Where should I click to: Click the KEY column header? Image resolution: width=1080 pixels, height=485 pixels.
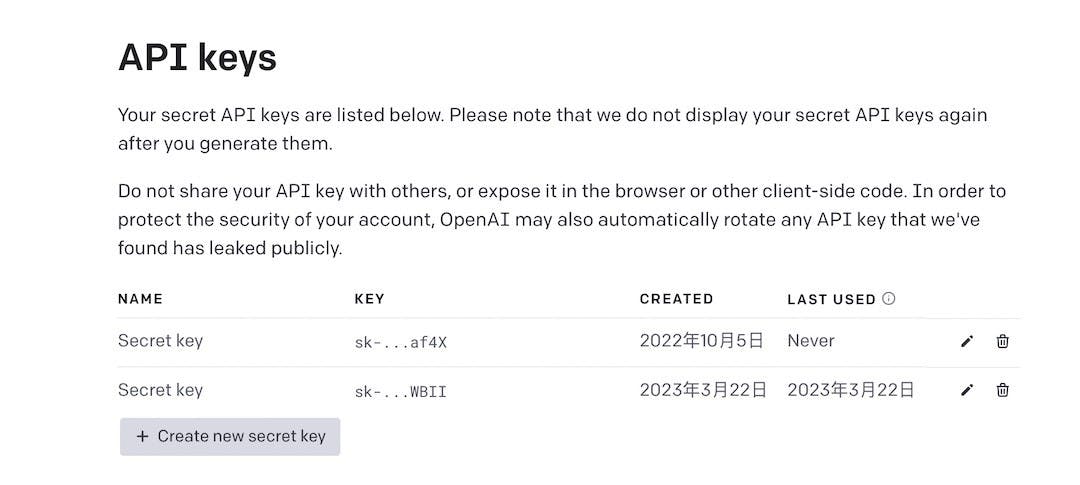[369, 298]
